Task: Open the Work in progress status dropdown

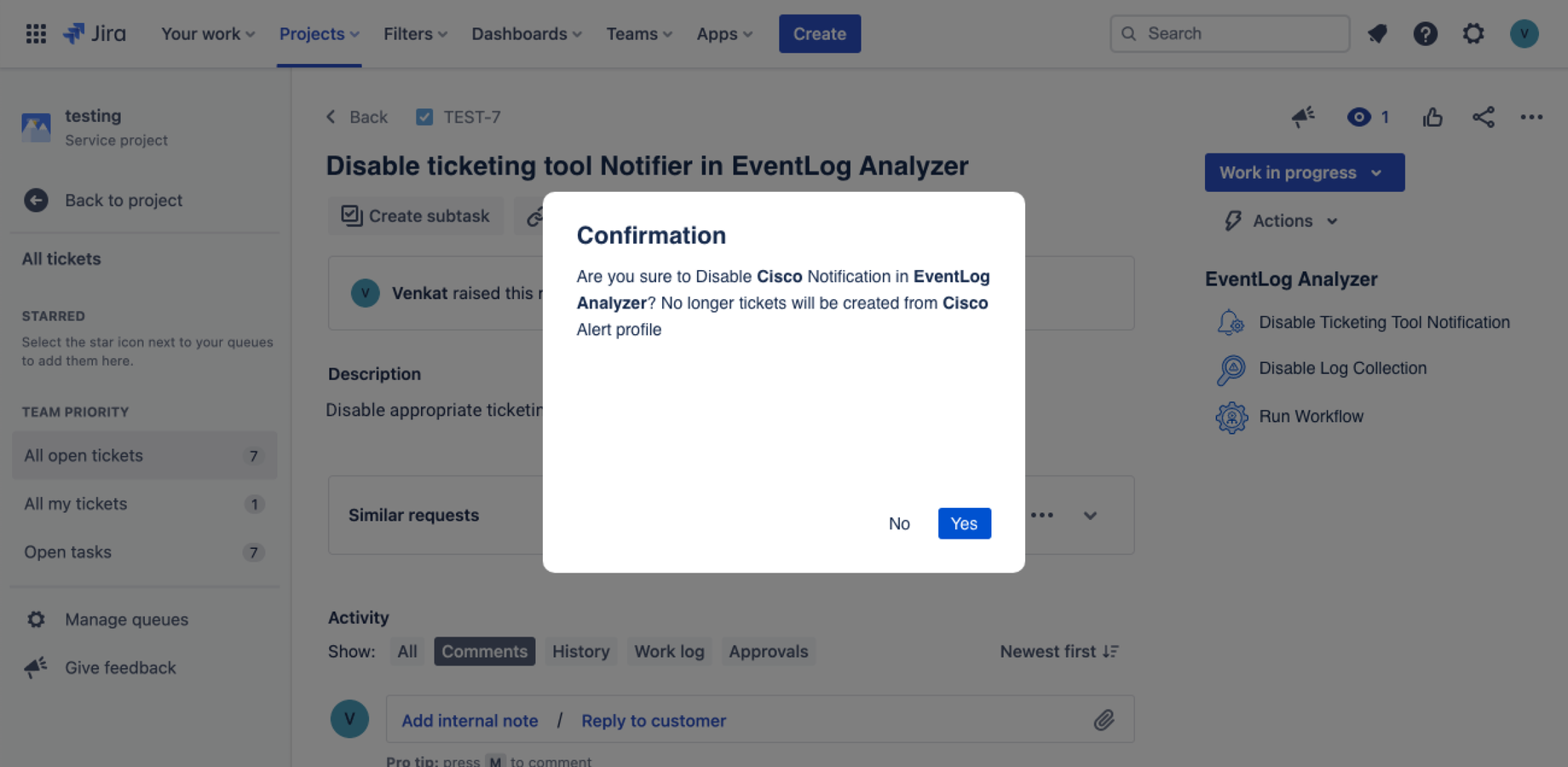Action: click(1303, 172)
